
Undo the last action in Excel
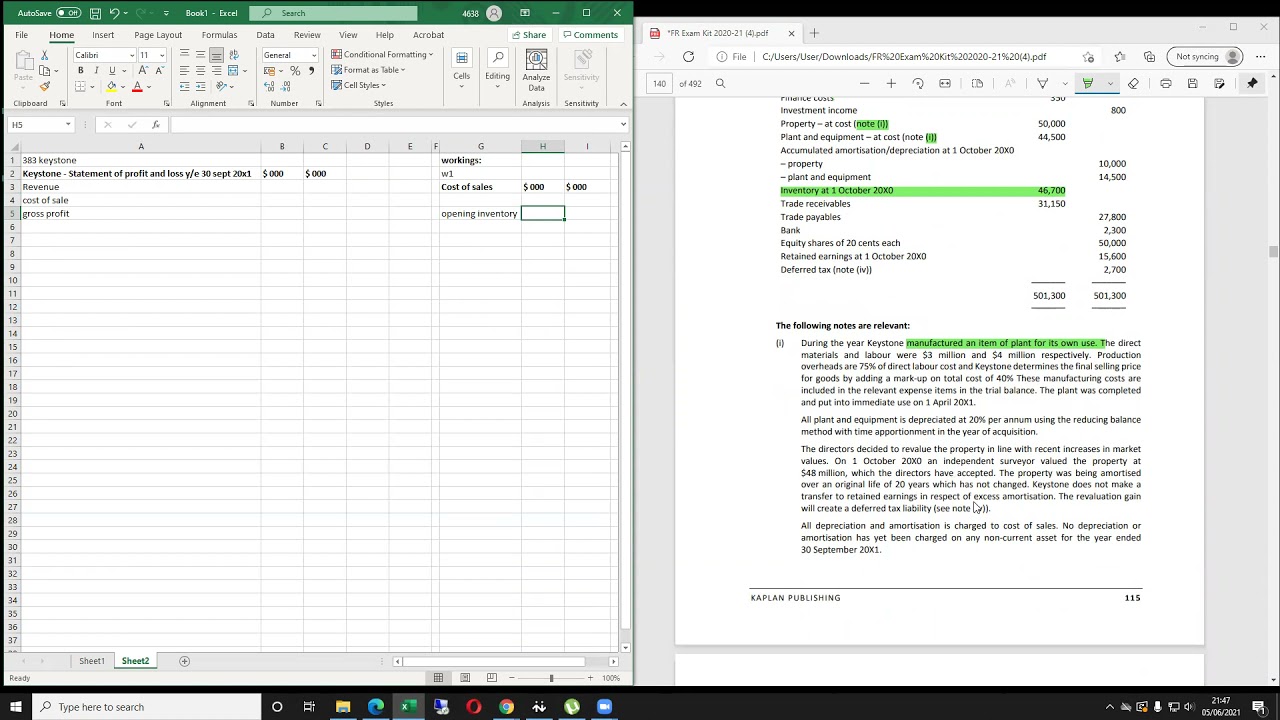(114, 13)
